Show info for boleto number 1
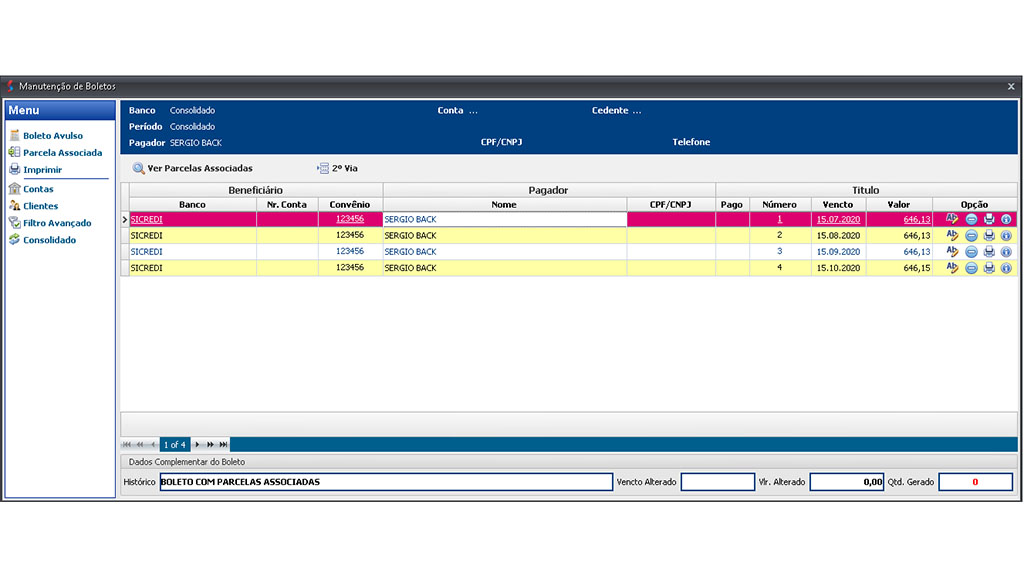 click(1006, 219)
